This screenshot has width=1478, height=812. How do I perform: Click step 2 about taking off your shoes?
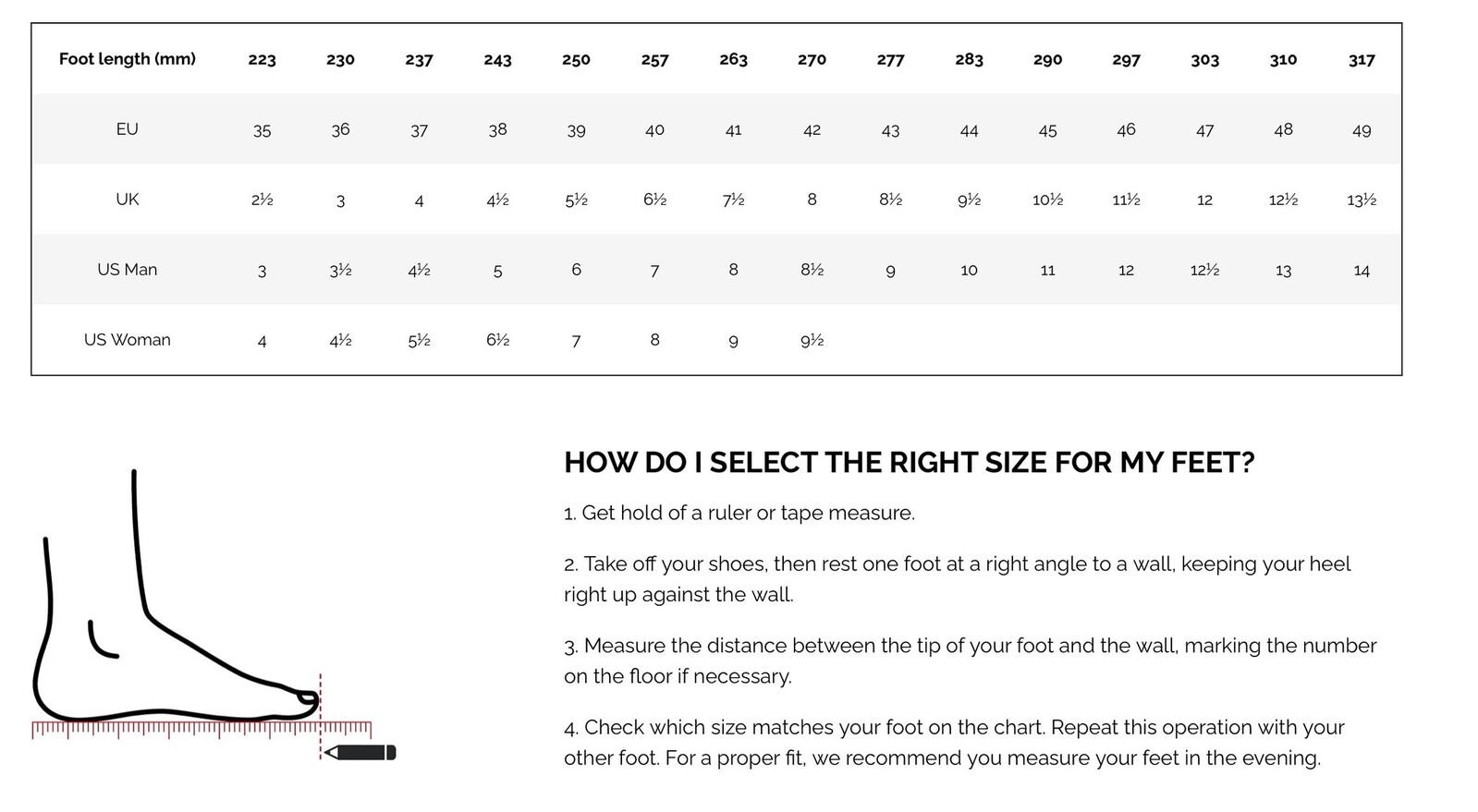pos(957,578)
